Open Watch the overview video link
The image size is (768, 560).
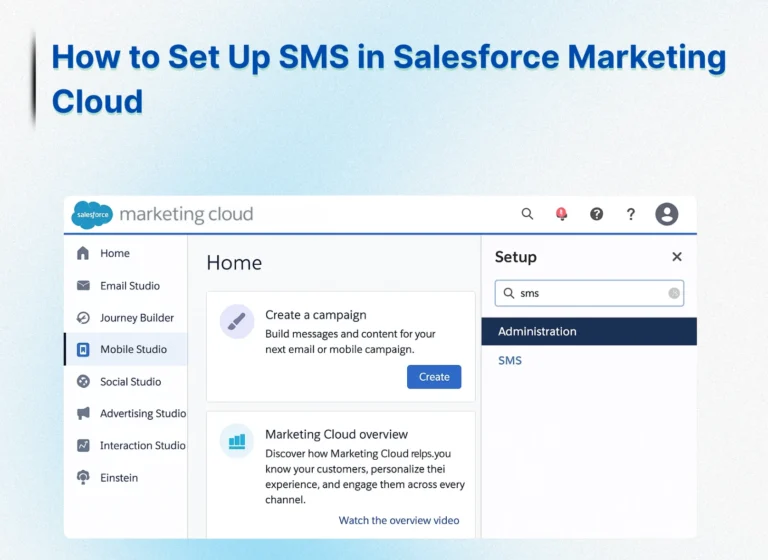pos(399,520)
